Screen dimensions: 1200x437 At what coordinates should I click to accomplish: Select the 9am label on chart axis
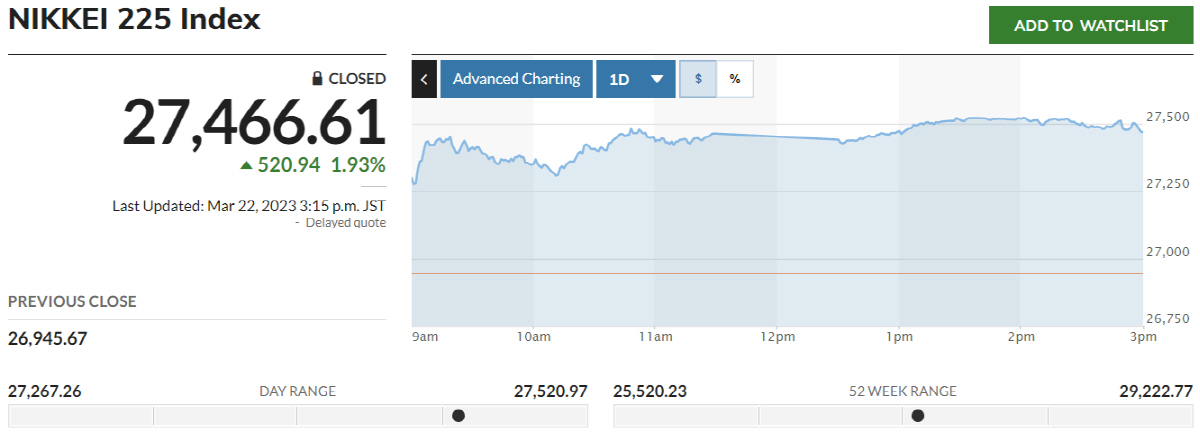pyautogui.click(x=425, y=338)
